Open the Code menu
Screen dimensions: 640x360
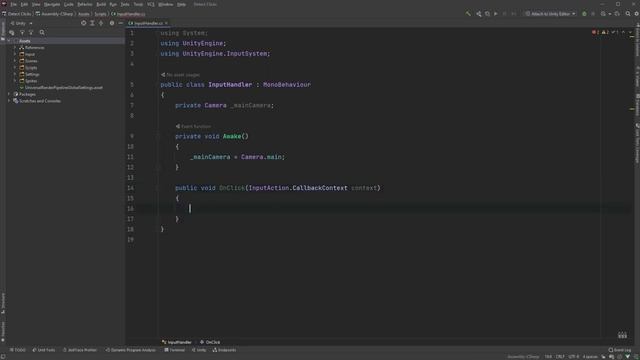(69, 4)
